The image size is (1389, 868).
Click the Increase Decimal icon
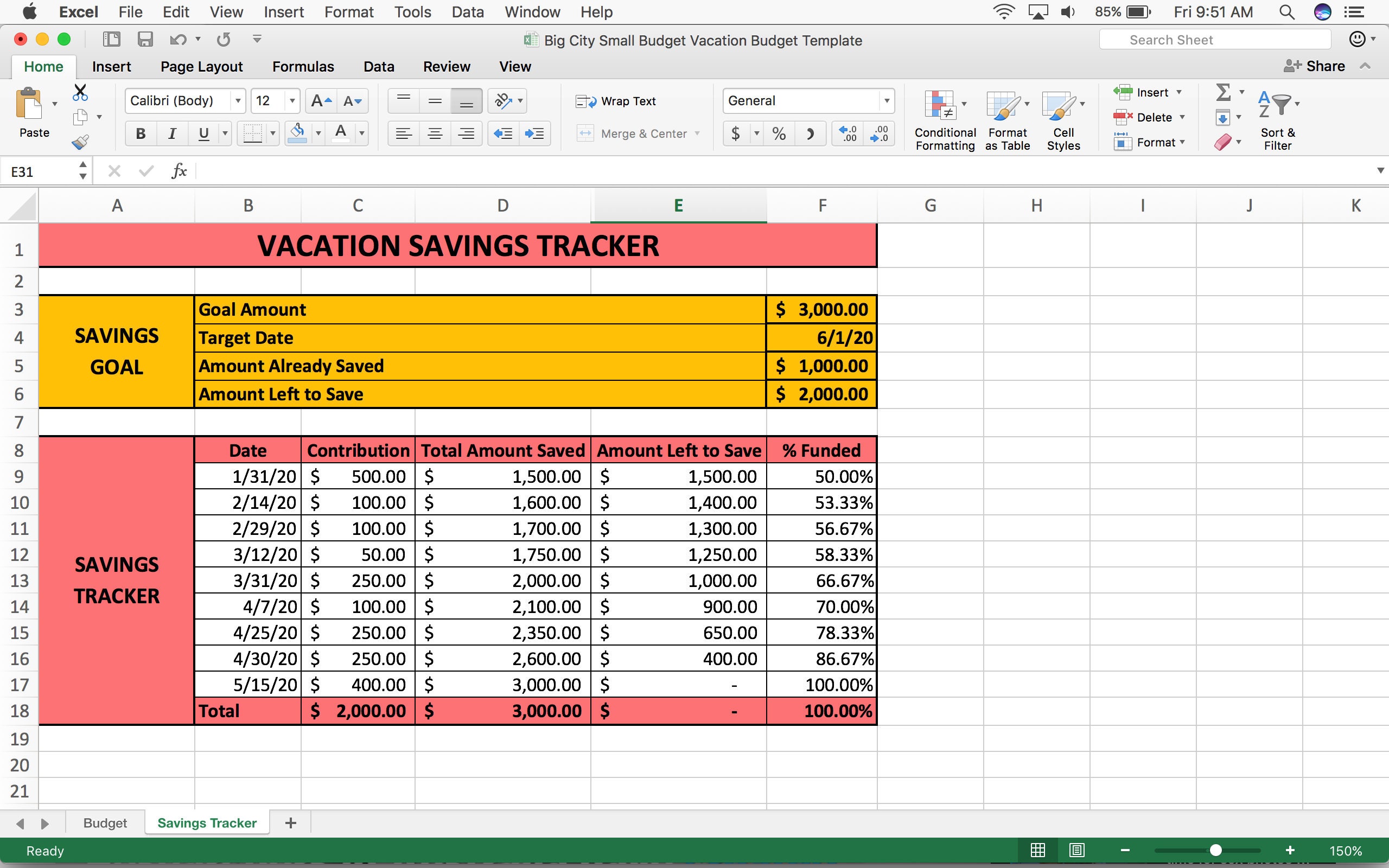(846, 133)
